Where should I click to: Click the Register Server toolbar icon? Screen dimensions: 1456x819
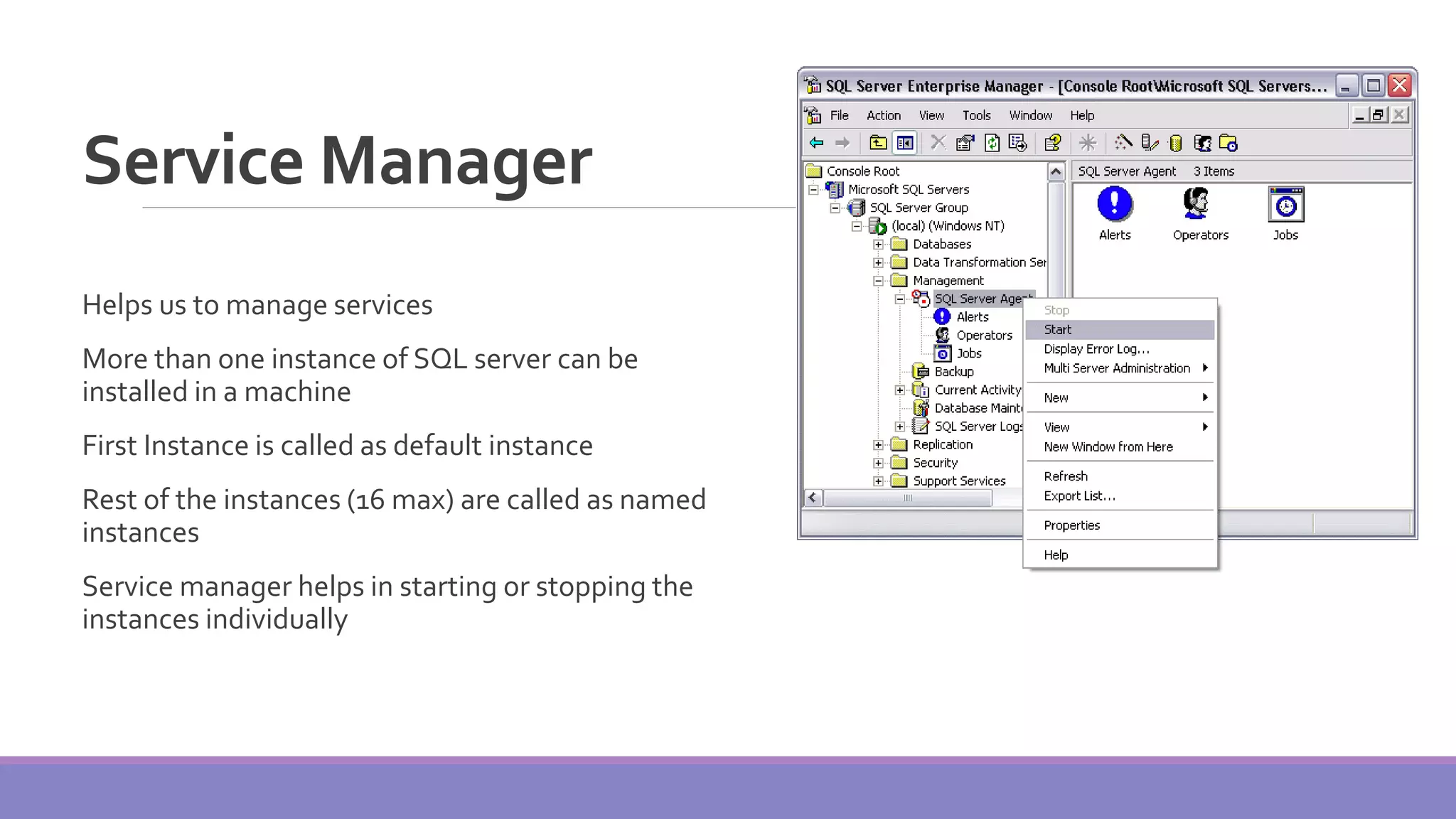tap(1150, 143)
